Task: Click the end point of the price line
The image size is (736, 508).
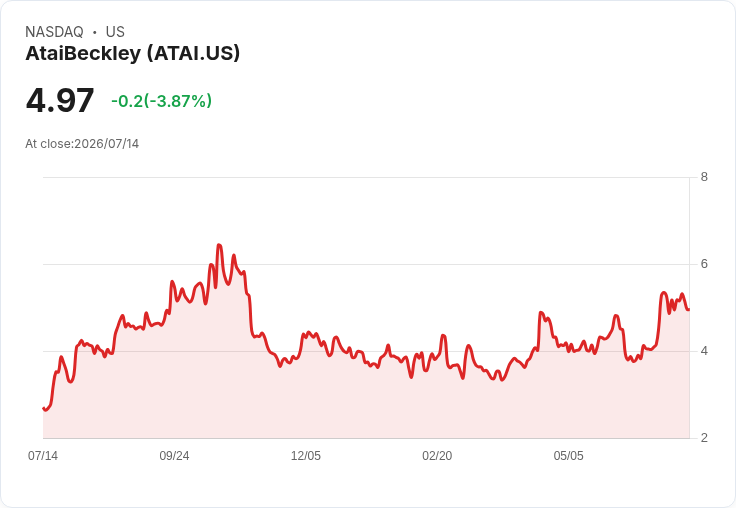Action: click(688, 309)
